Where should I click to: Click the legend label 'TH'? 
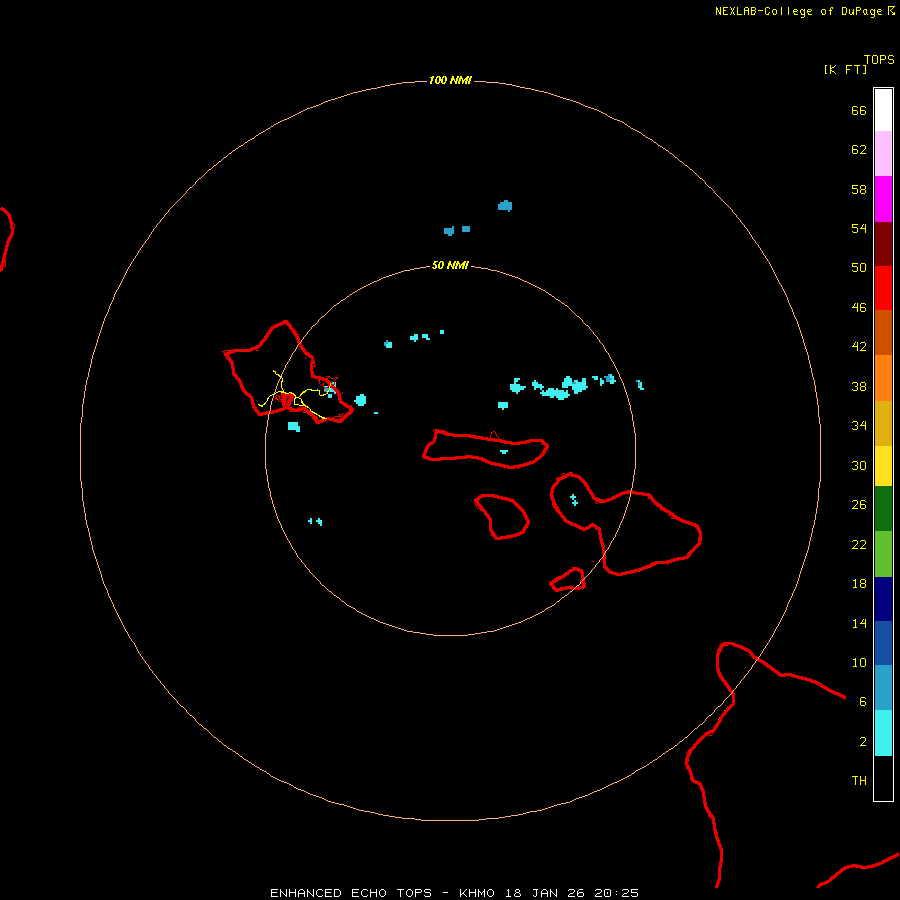pyautogui.click(x=859, y=781)
